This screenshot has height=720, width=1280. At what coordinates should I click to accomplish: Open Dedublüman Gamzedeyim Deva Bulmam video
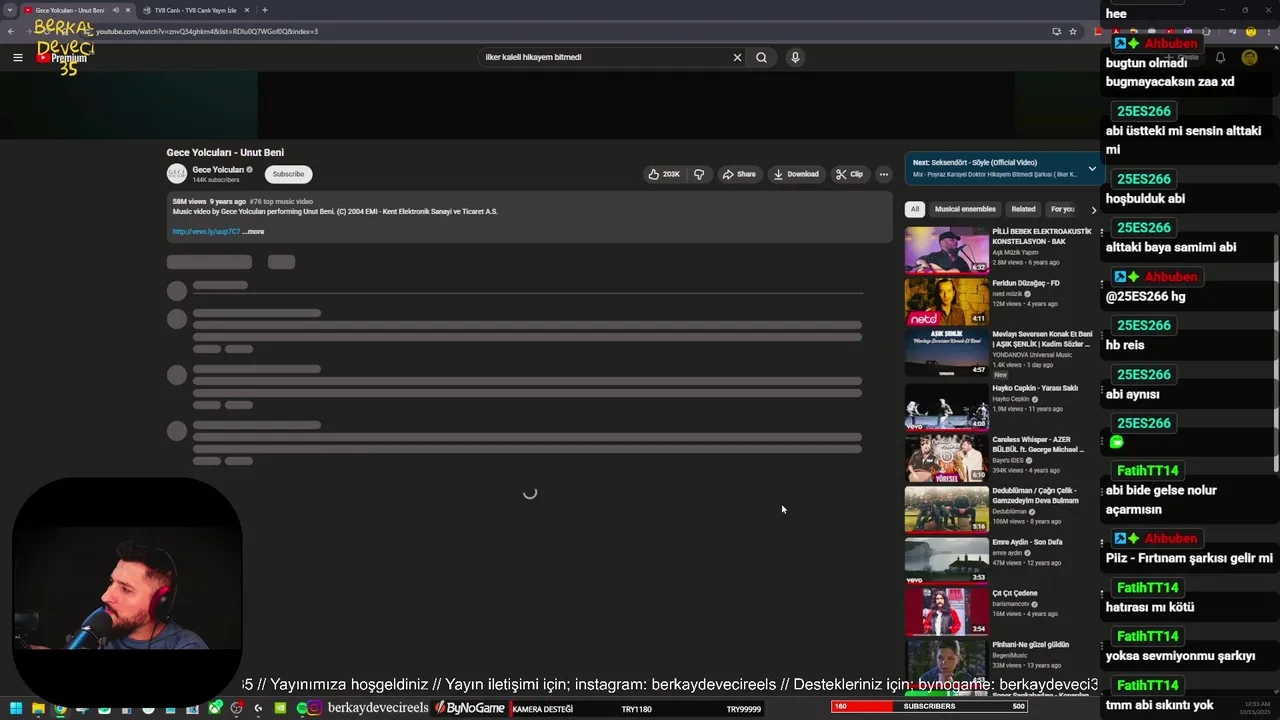(946, 509)
